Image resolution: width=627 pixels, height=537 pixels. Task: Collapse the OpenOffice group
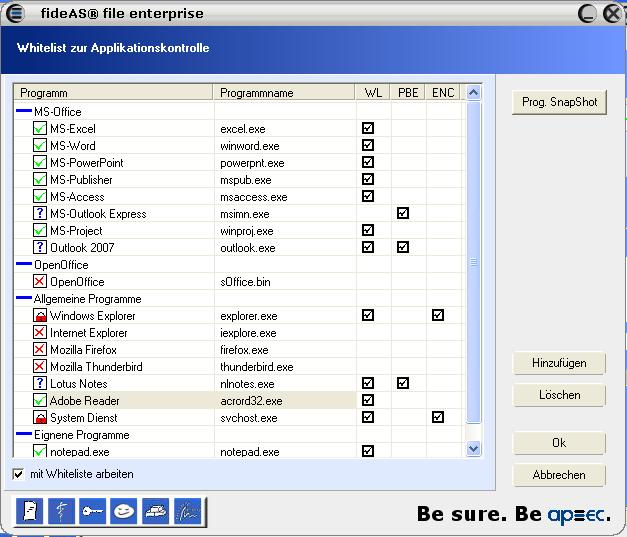(x=24, y=264)
